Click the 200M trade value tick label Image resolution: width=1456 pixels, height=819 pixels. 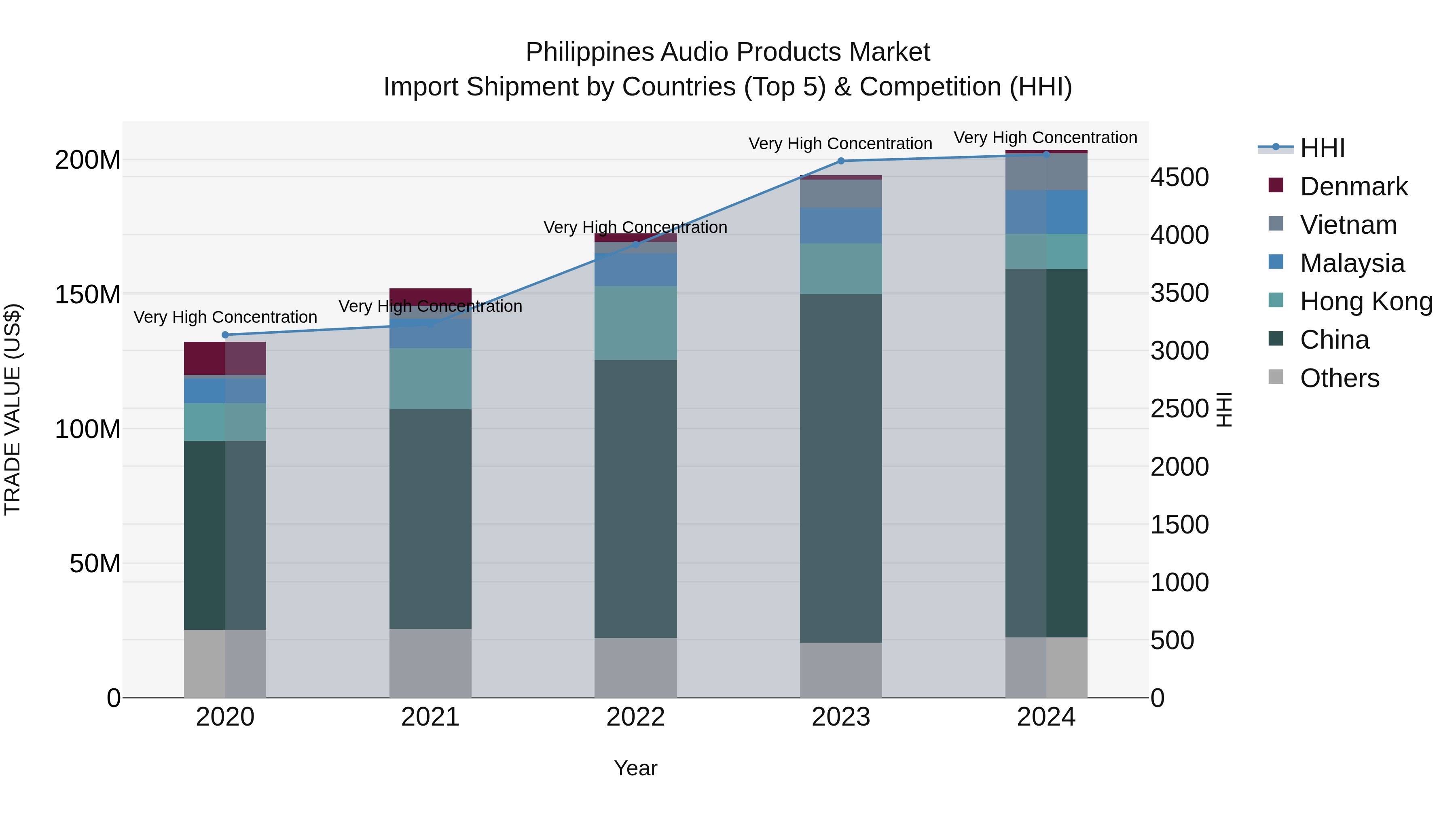click(88, 160)
